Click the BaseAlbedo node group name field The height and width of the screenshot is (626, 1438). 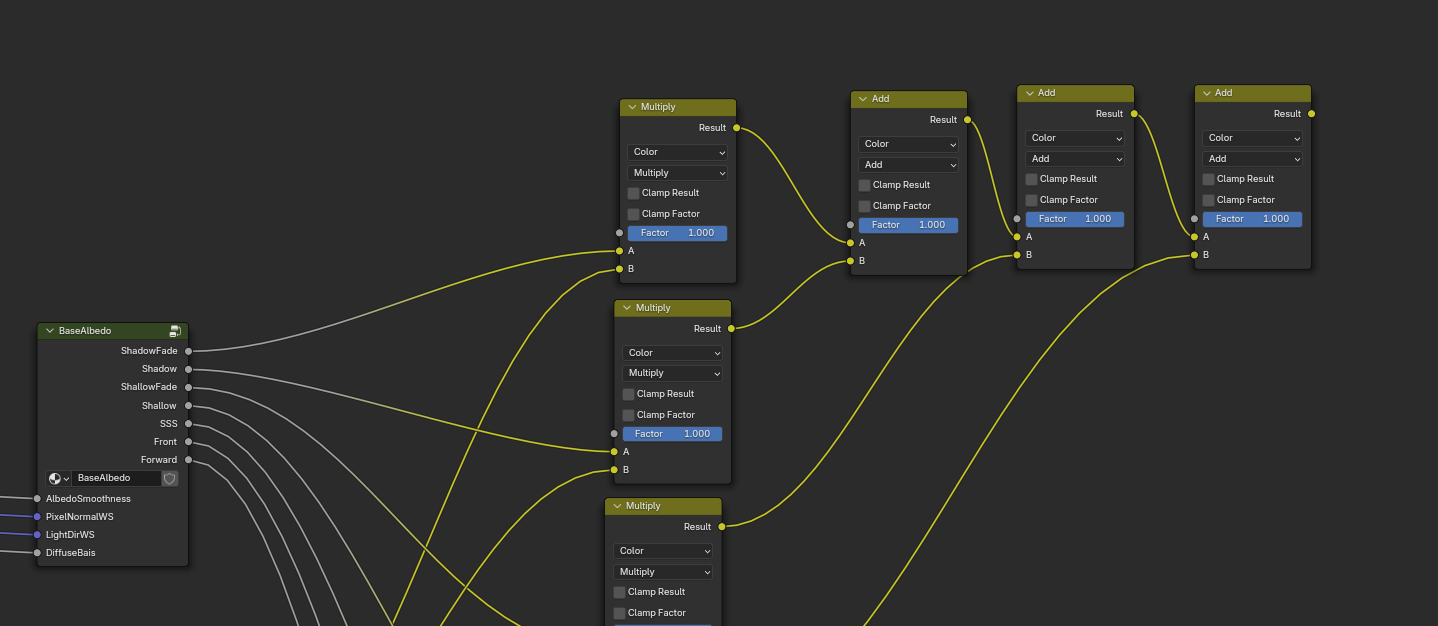pos(116,479)
